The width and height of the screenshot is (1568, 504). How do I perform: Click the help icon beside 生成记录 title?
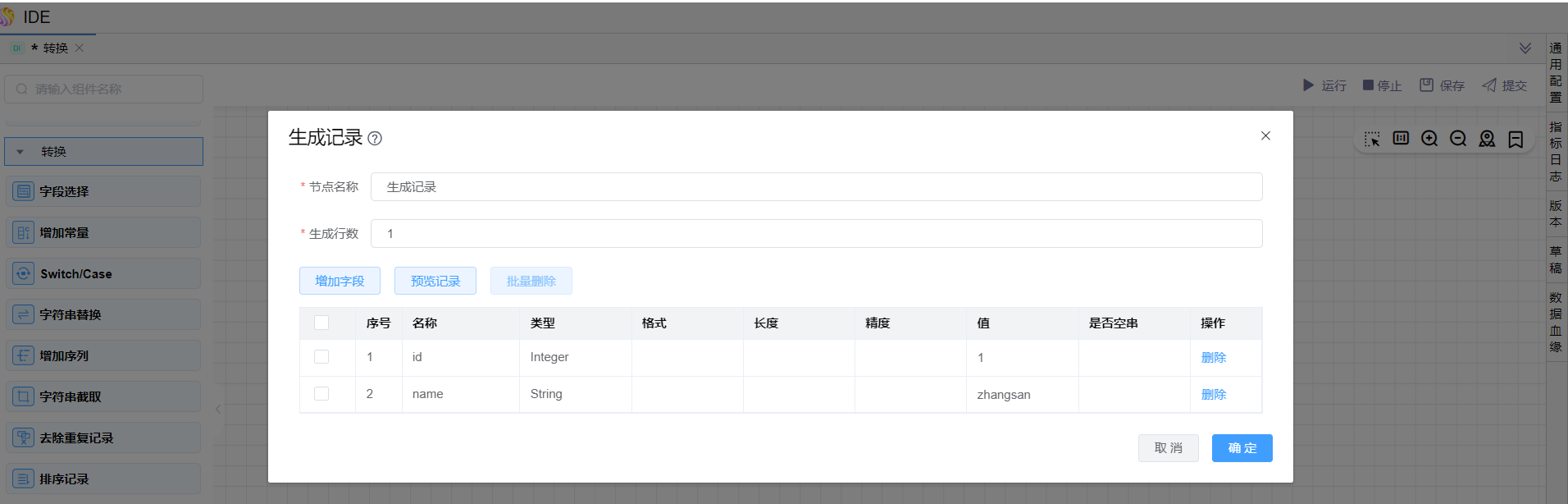[375, 139]
